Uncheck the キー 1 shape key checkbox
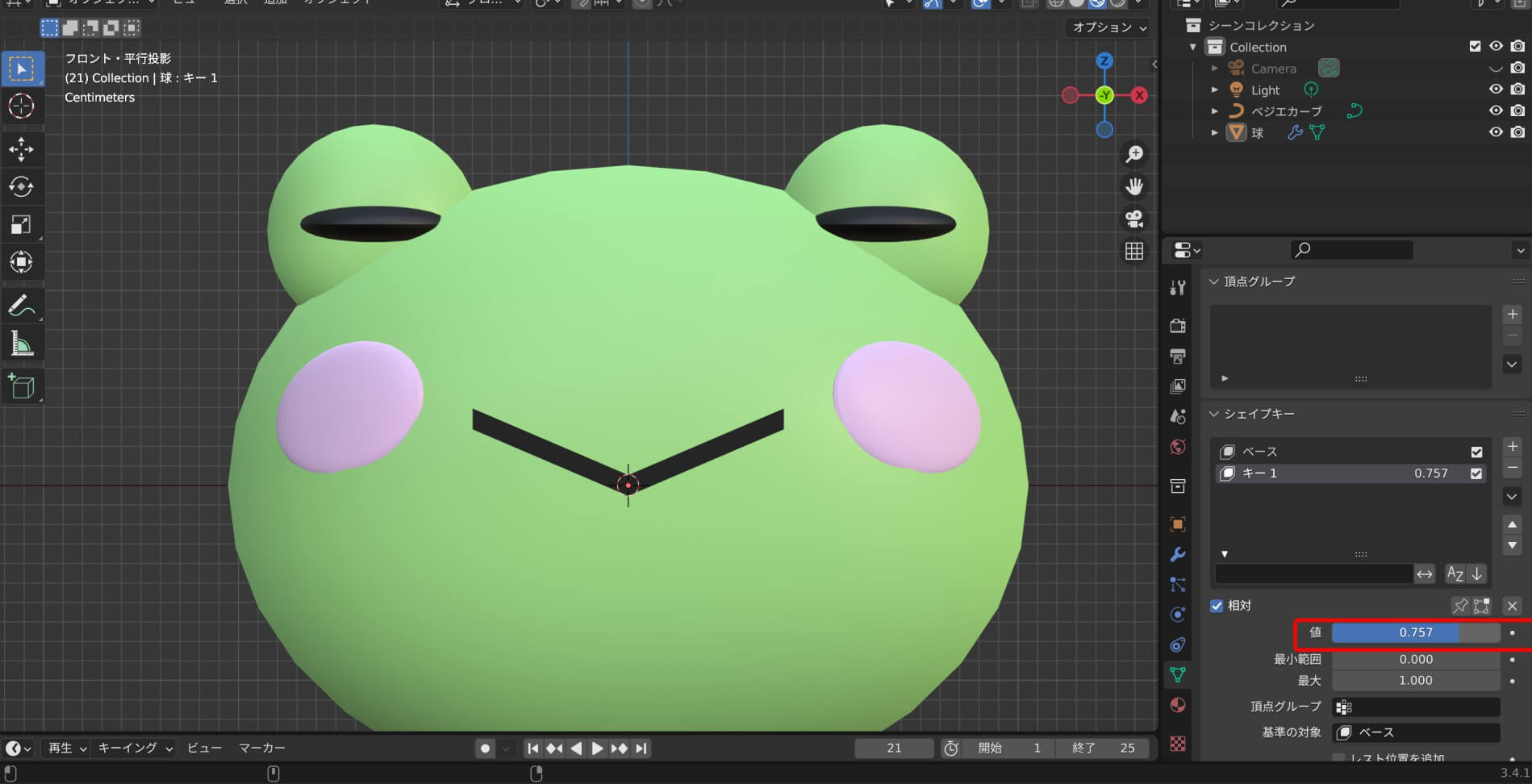This screenshot has width=1532, height=784. [x=1476, y=473]
